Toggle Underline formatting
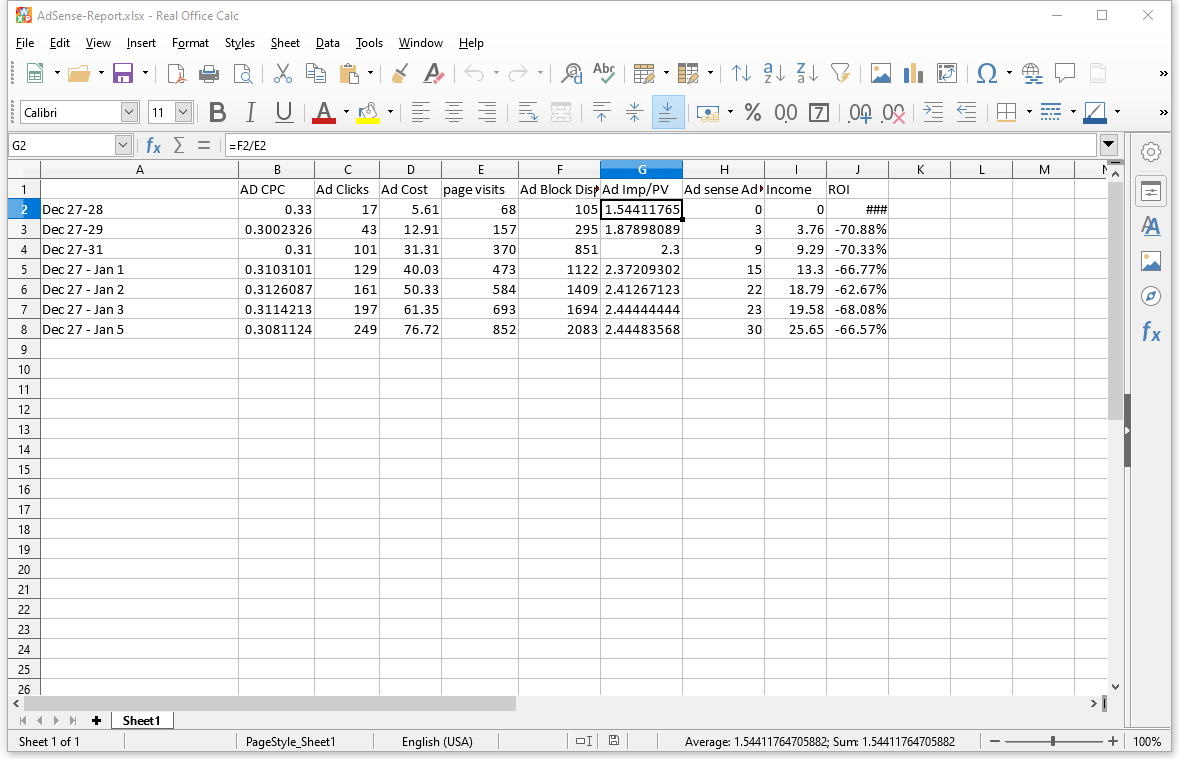1179x759 pixels. [x=283, y=113]
